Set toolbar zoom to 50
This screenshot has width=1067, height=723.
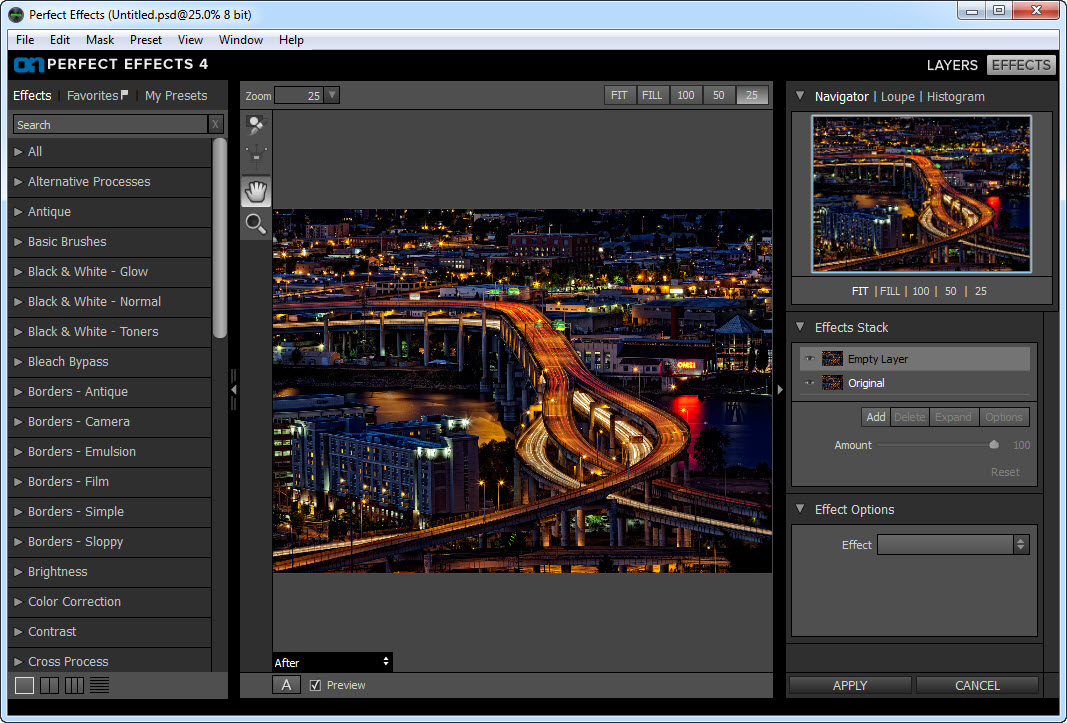(x=719, y=95)
